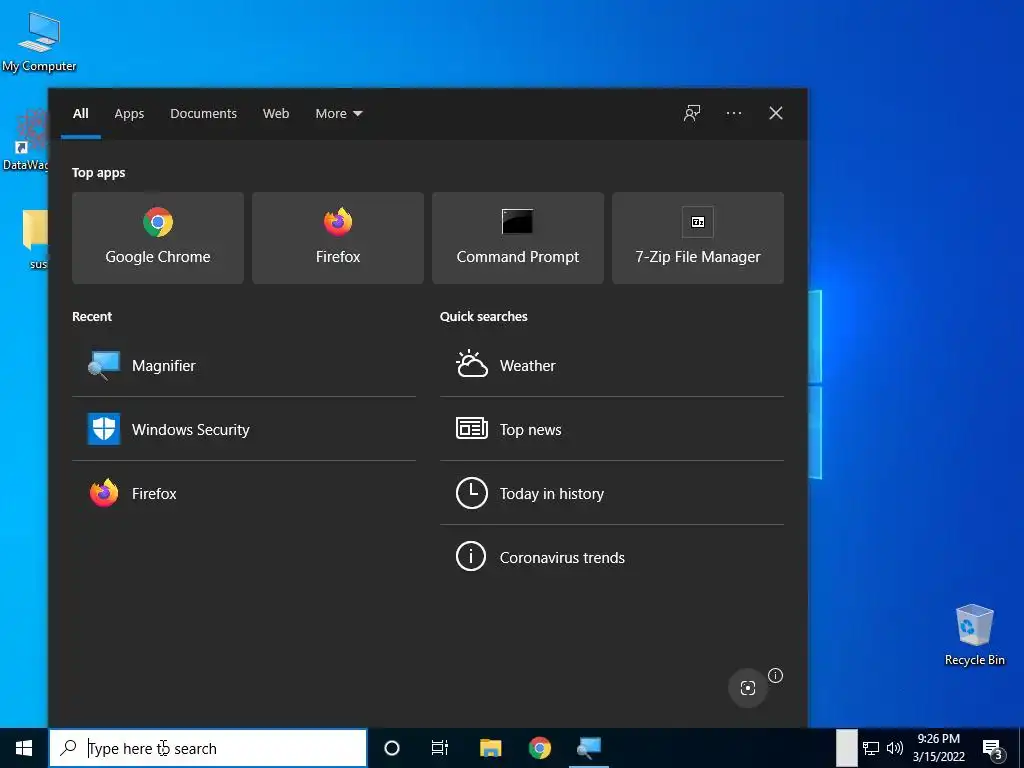This screenshot has height=768, width=1024.
Task: Click the Cortana circle on taskbar
Action: 392,748
